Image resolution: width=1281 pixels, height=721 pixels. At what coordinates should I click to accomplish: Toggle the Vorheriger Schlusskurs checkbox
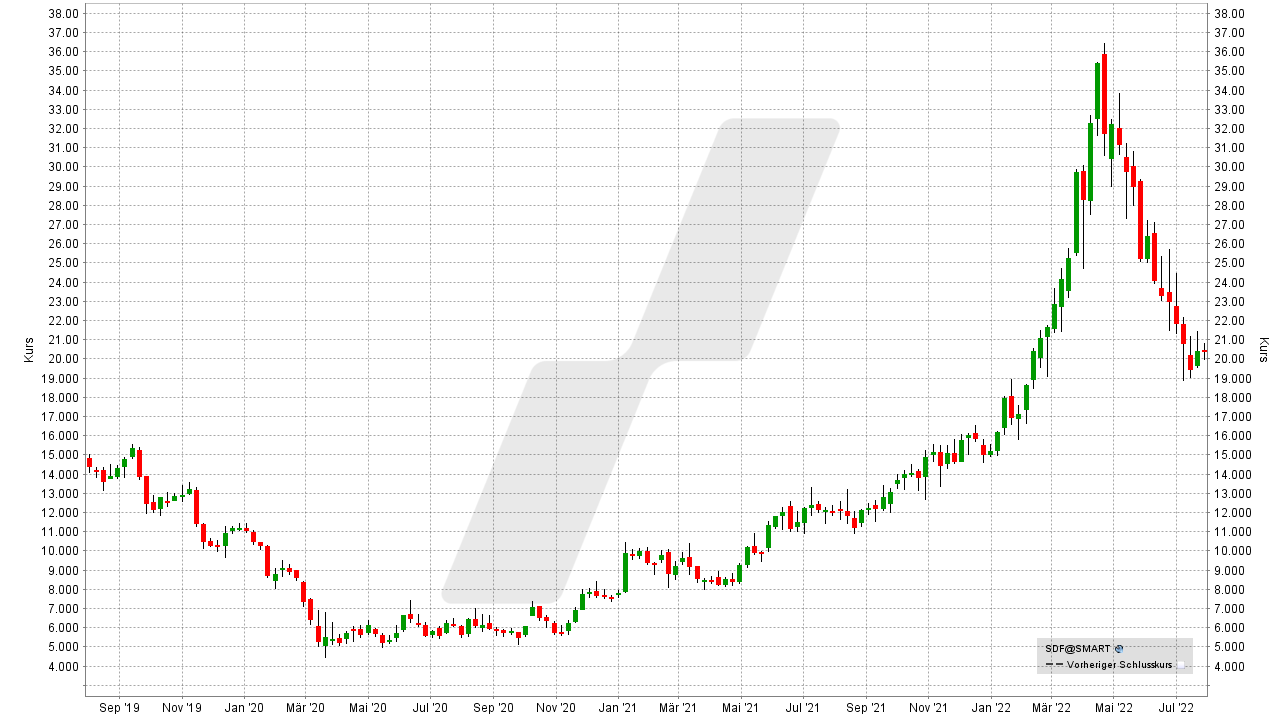tap(1180, 664)
